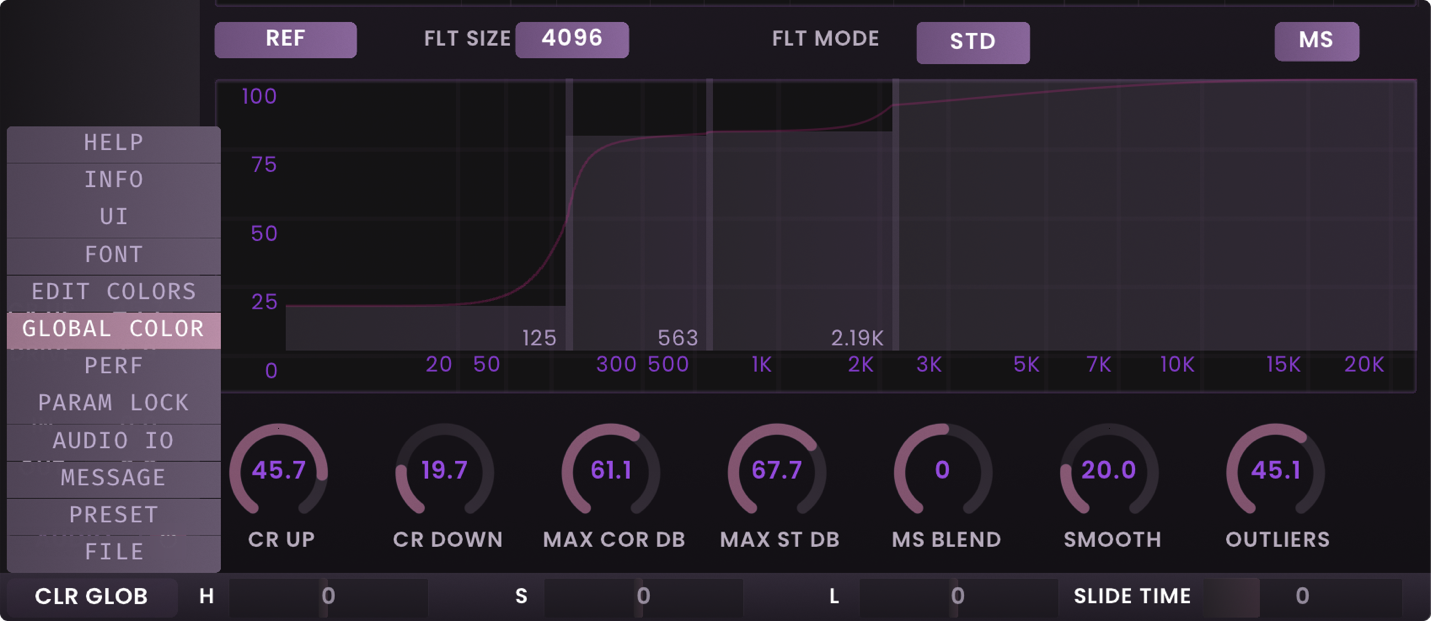Click the CR UP knob
This screenshot has height=621, width=1431.
[x=279, y=471]
